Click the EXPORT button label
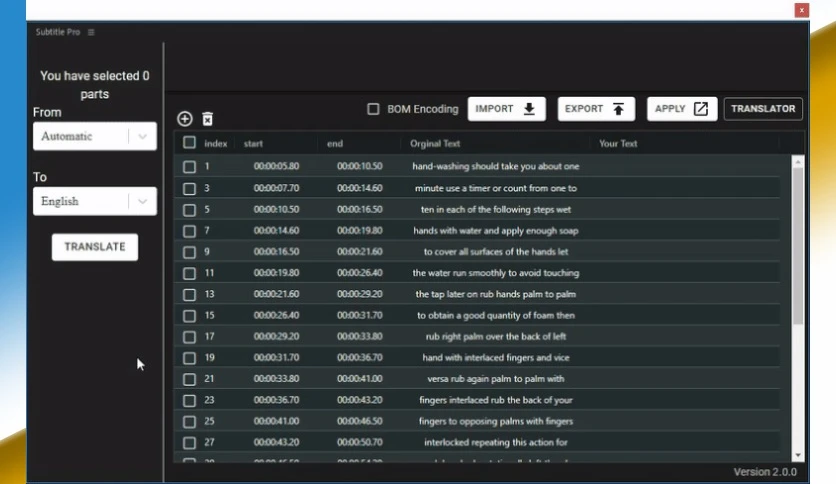 pyautogui.click(x=584, y=109)
